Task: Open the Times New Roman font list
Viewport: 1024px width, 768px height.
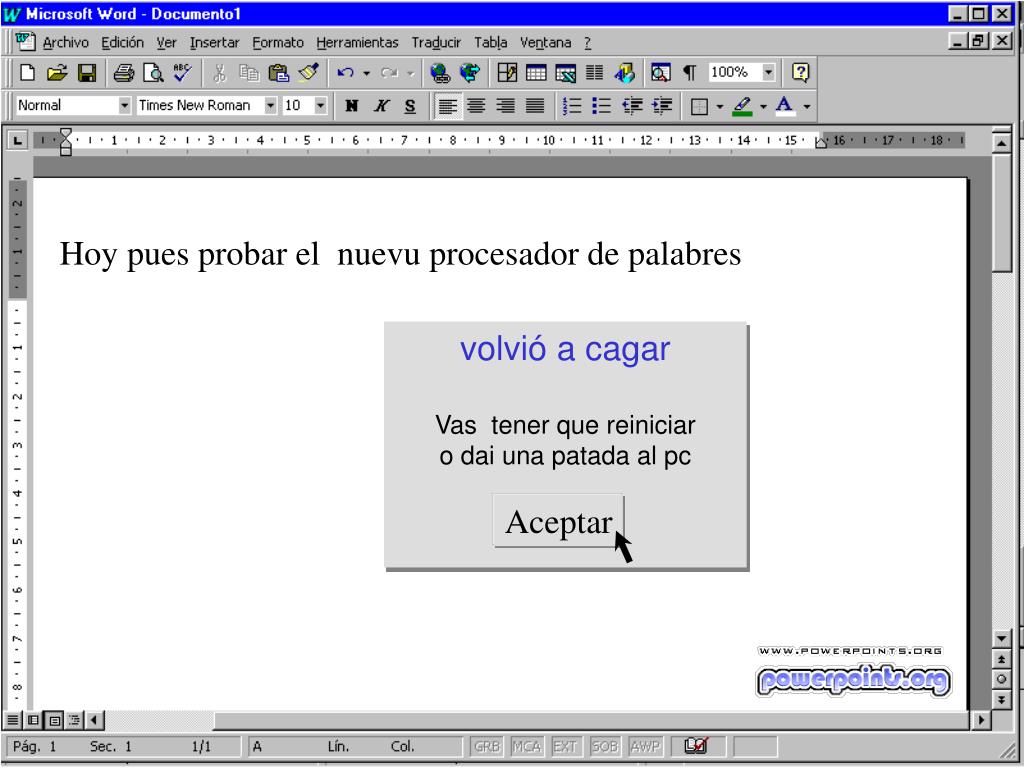Action: click(x=270, y=106)
